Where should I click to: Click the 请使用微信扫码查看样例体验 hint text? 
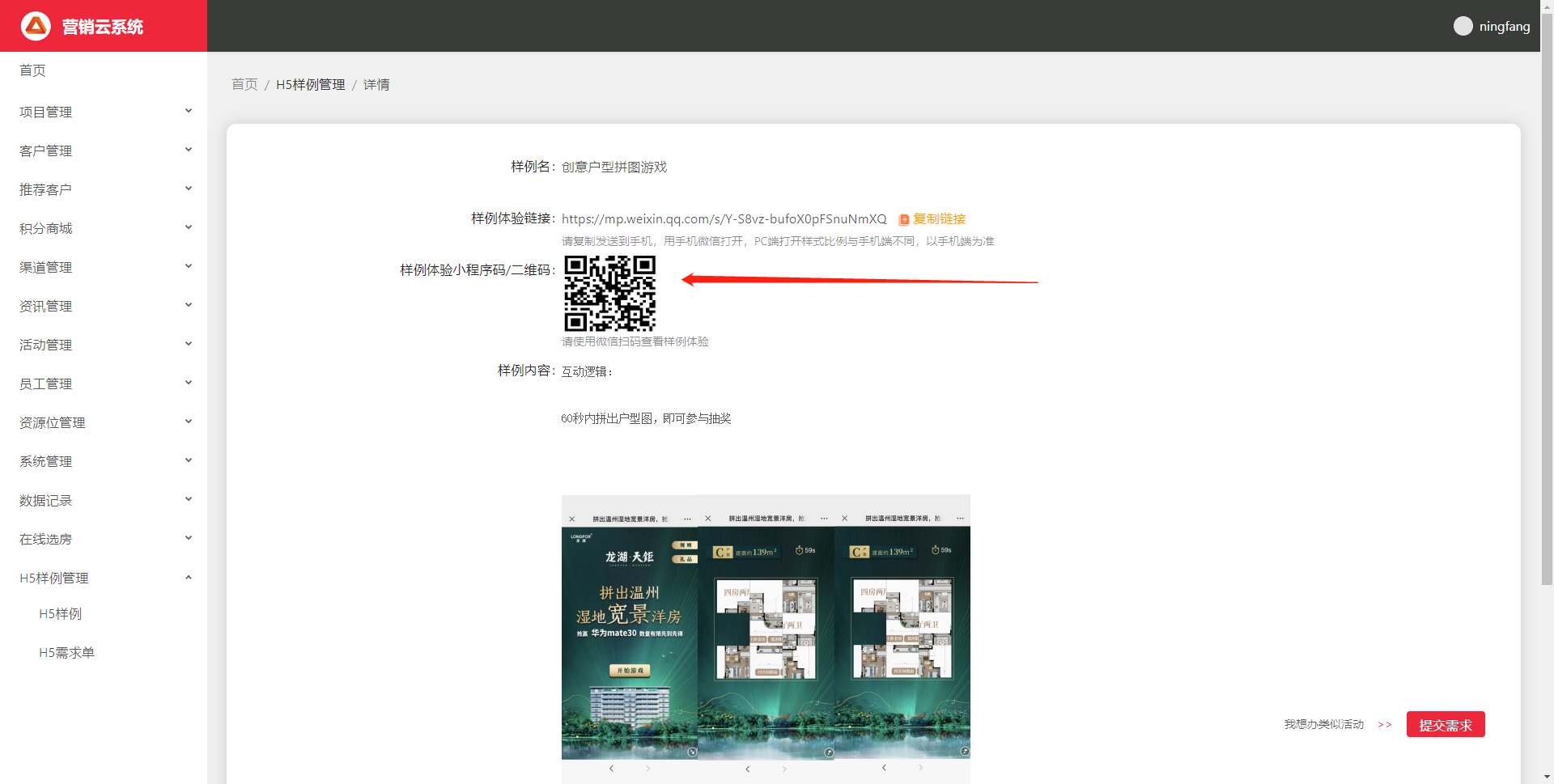635,341
